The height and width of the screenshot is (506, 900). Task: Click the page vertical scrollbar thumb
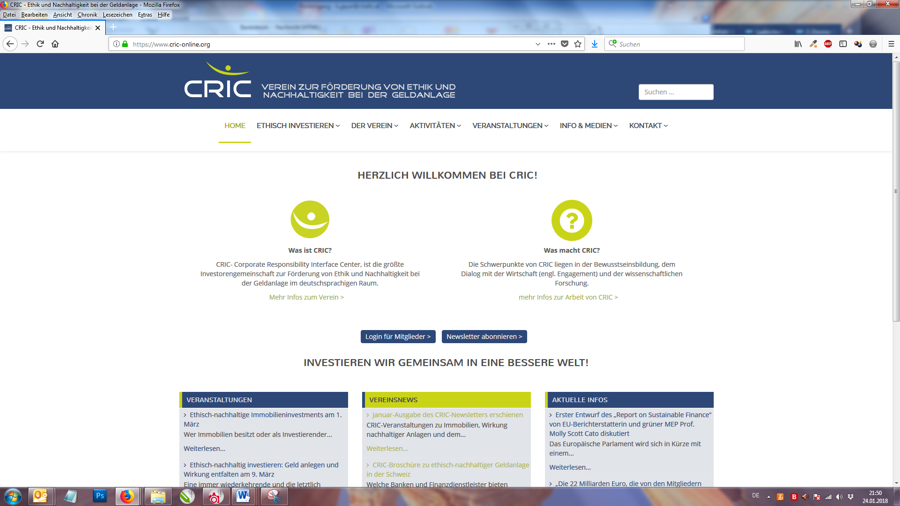(x=896, y=189)
